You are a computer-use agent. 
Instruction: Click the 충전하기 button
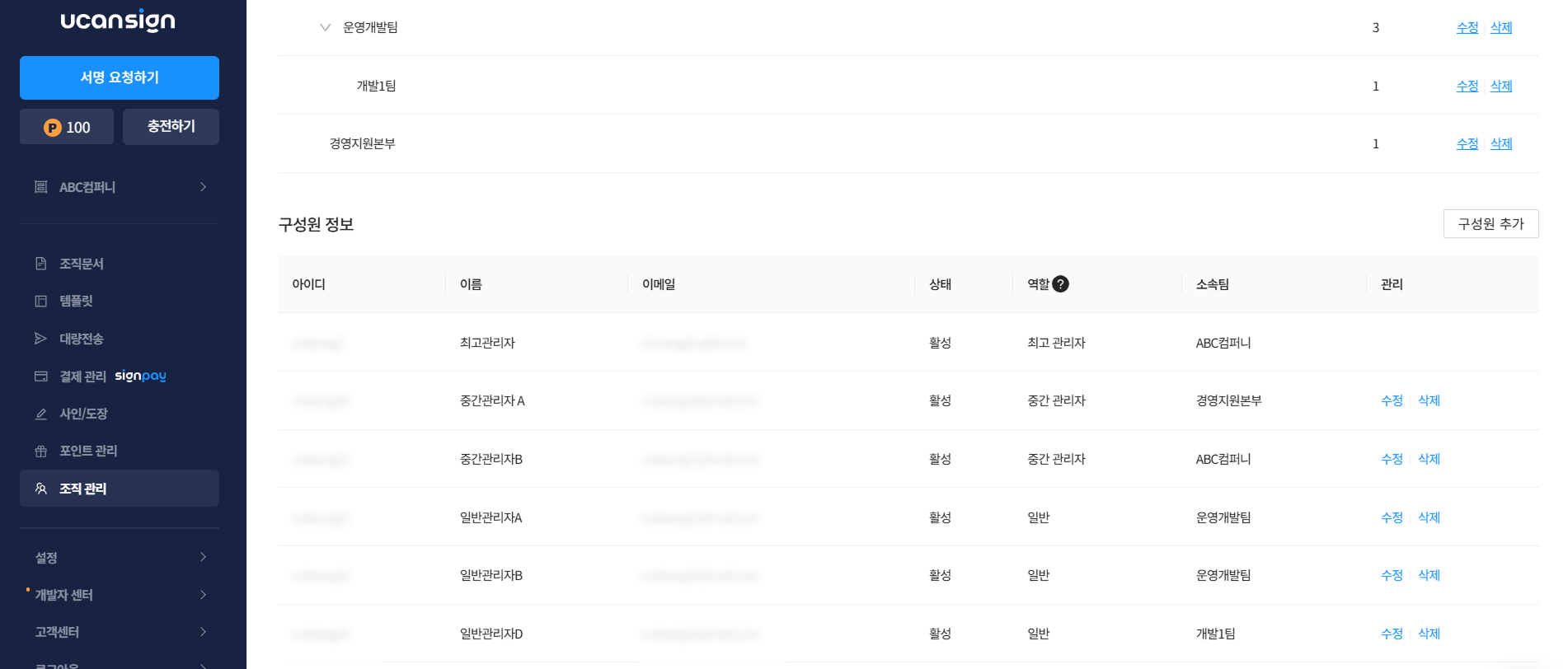pyautogui.click(x=171, y=127)
